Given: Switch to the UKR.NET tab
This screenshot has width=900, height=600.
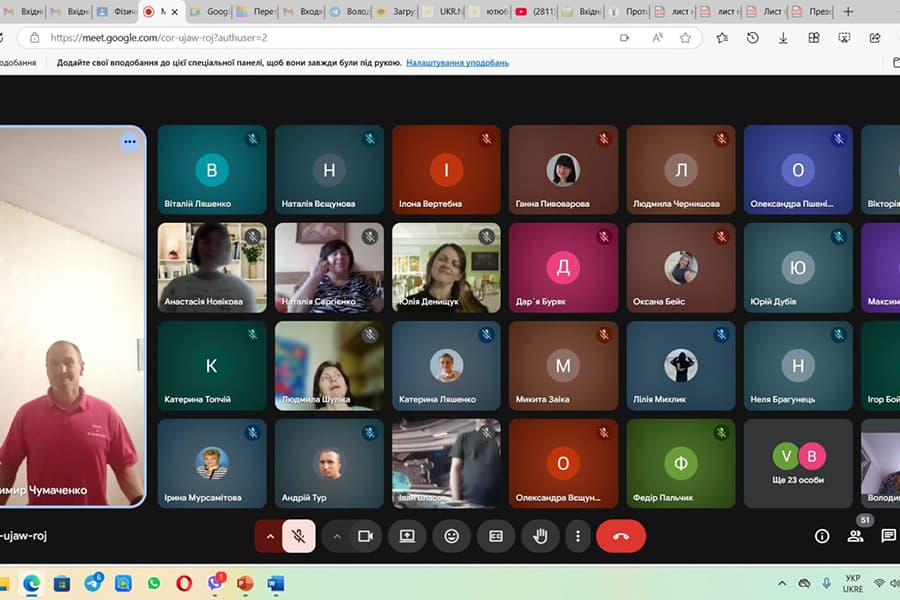Looking at the screenshot, I should pos(441,11).
